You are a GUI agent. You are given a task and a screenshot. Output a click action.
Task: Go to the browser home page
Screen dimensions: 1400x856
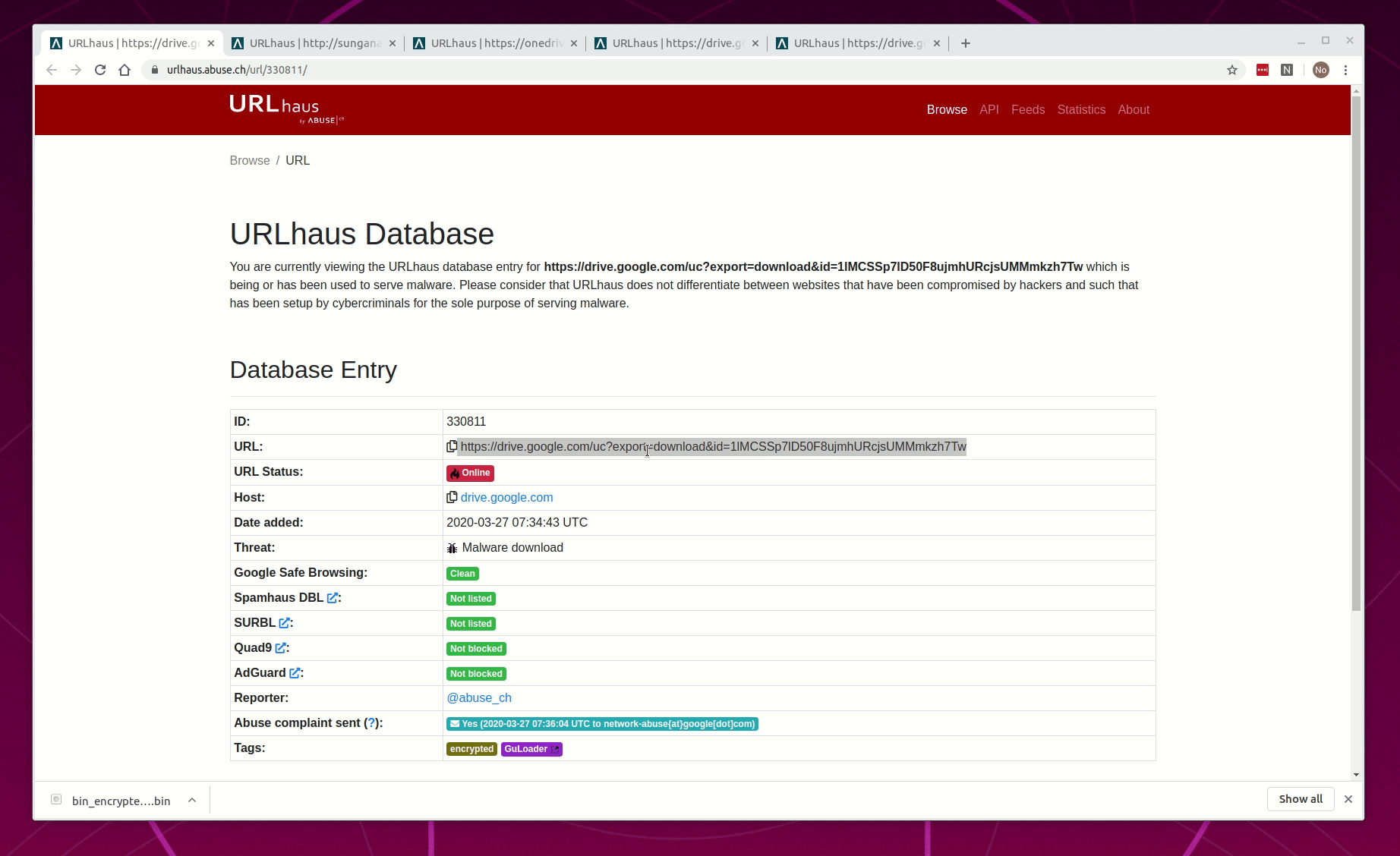point(125,70)
